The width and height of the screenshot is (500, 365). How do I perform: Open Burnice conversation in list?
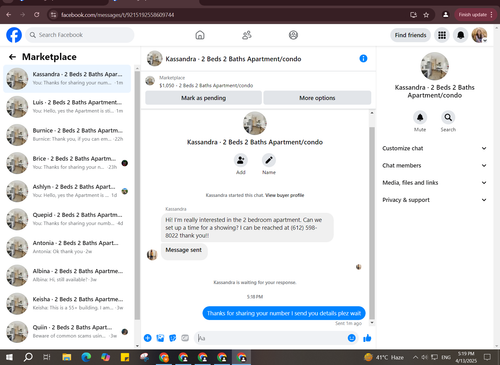coord(67,135)
